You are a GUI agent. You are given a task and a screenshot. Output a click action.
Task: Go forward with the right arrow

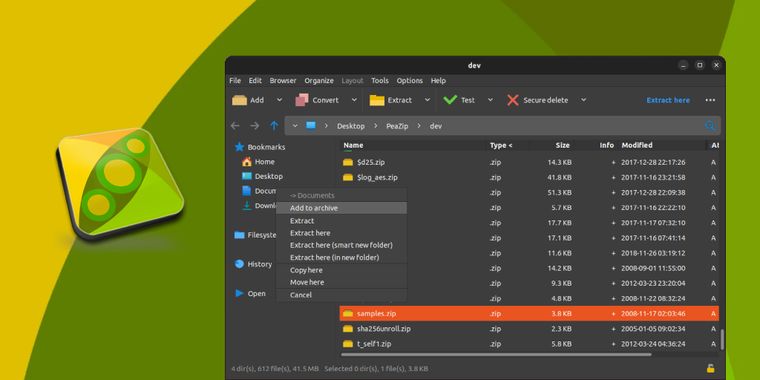click(x=254, y=126)
